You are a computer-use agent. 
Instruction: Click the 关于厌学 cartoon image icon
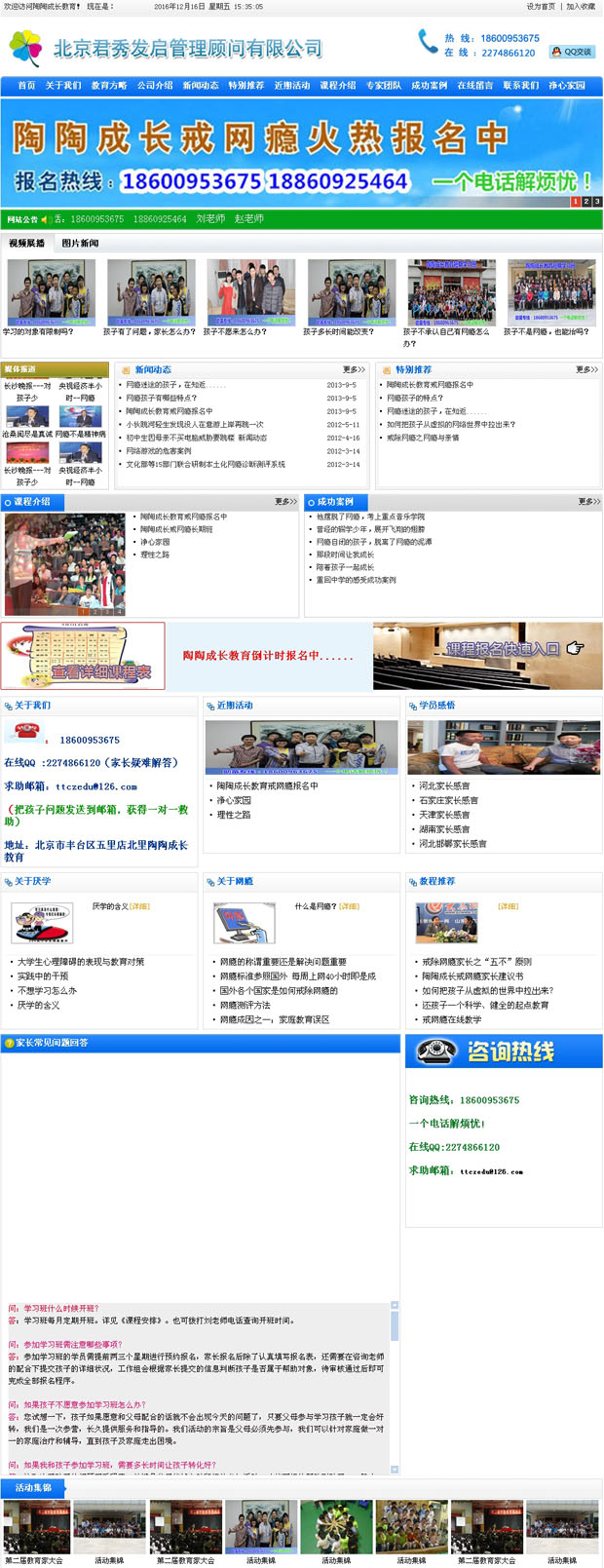(x=42, y=922)
